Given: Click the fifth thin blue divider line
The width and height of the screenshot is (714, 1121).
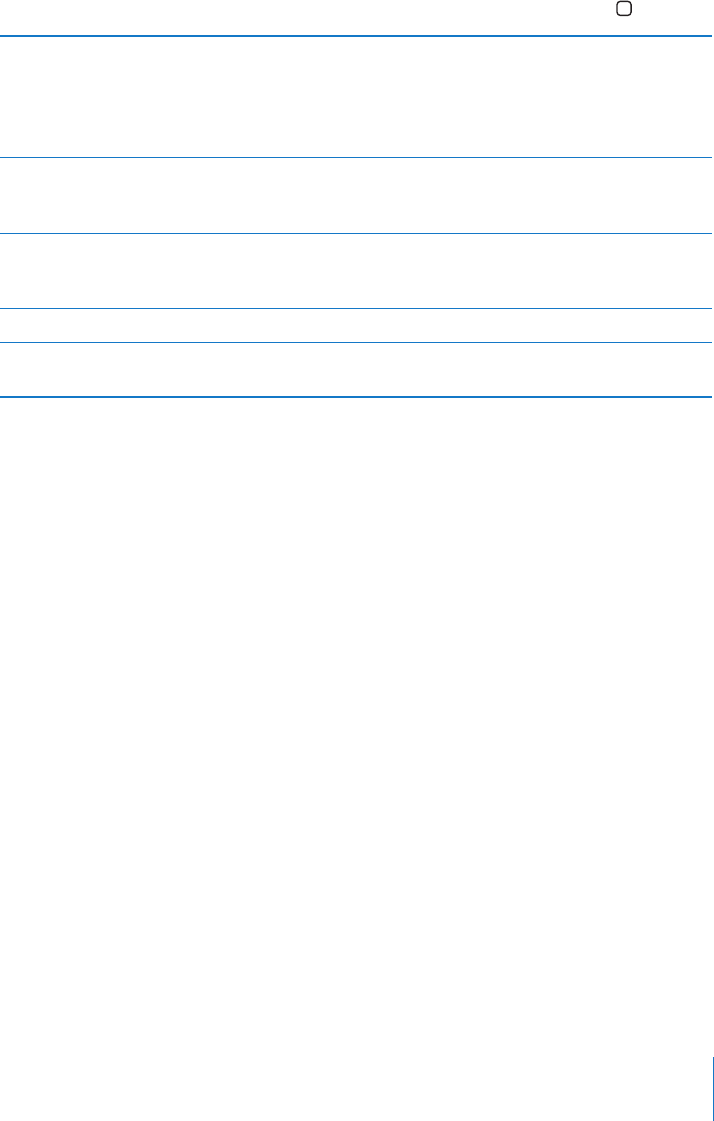Looking at the screenshot, I should [357, 342].
